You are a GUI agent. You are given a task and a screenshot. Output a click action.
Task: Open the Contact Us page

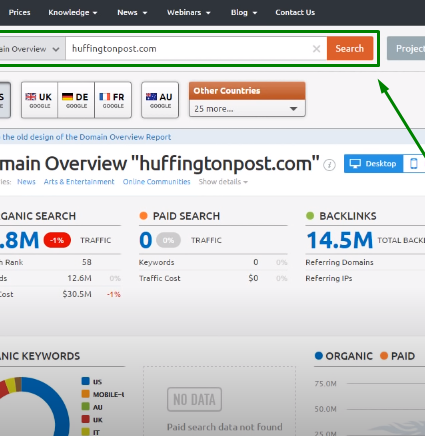click(295, 13)
